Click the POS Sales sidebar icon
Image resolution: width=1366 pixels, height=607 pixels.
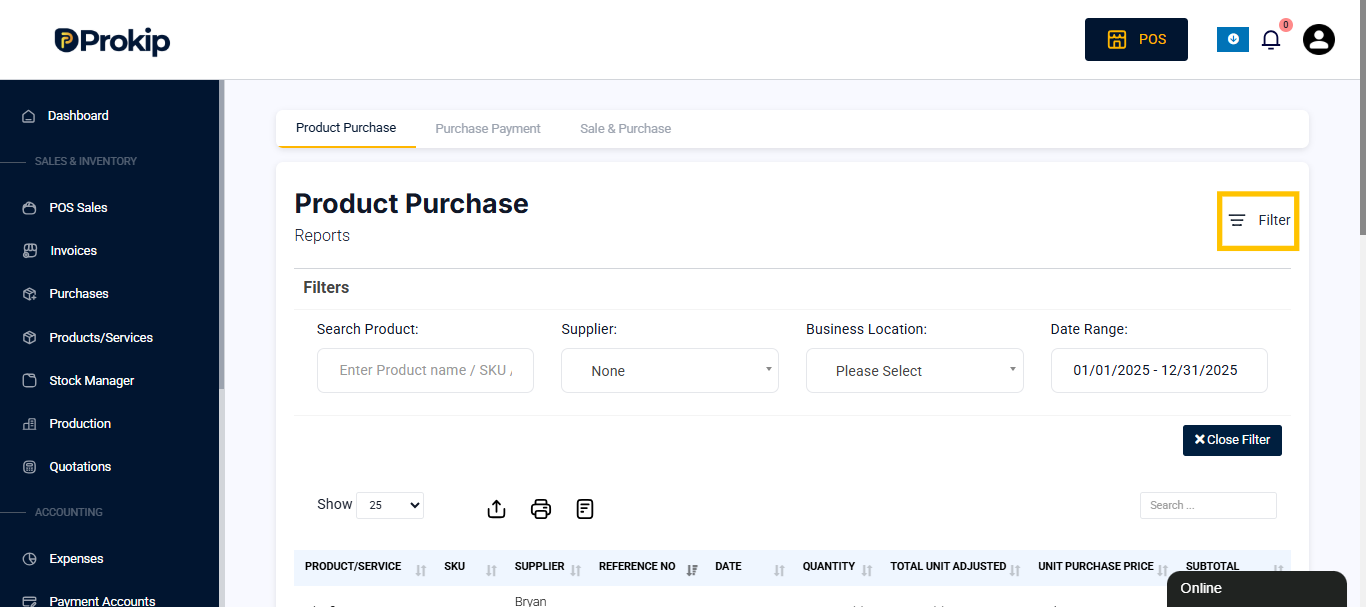[x=29, y=208]
